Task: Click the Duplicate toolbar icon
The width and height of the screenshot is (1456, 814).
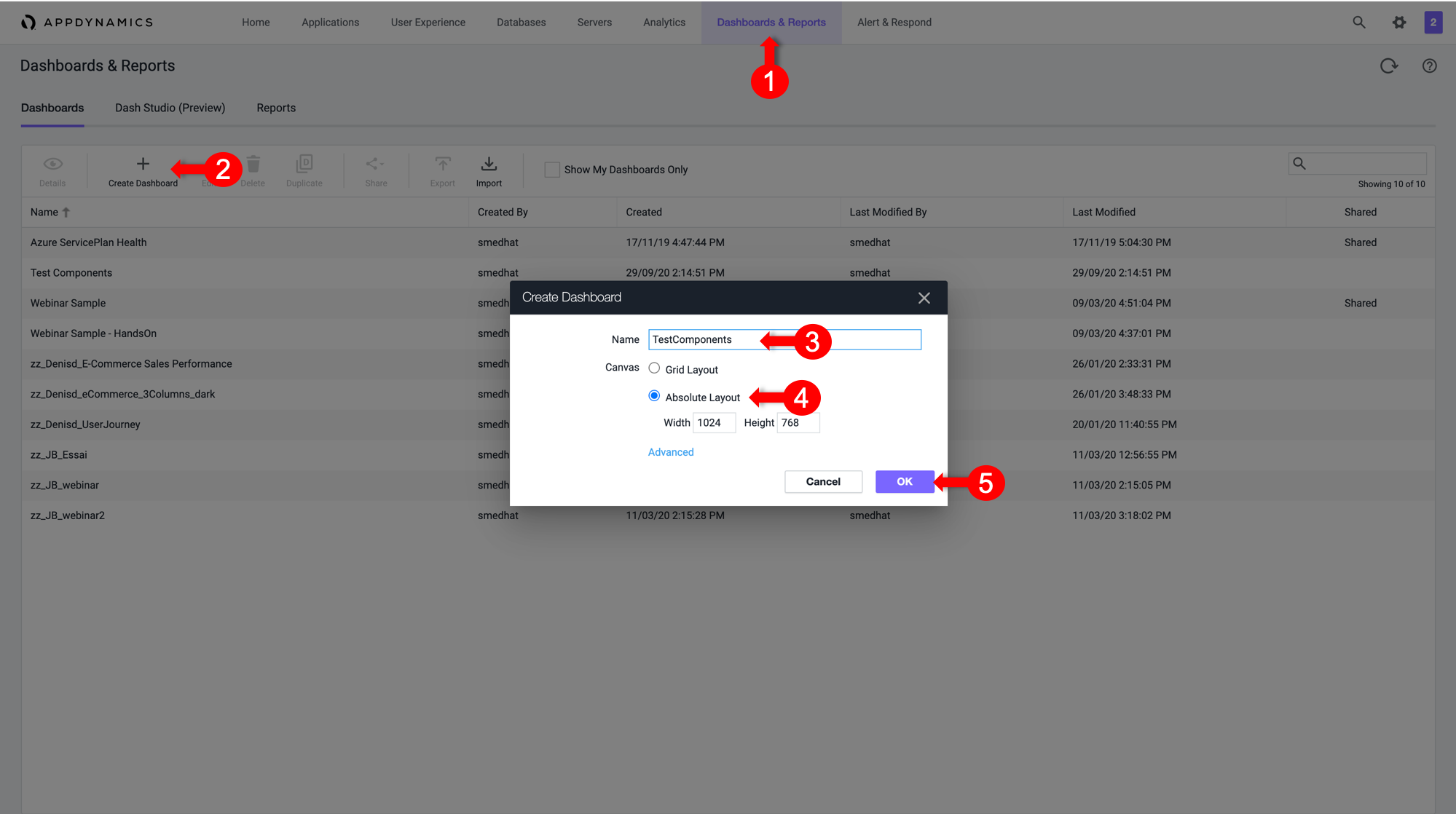Action: coord(304,163)
